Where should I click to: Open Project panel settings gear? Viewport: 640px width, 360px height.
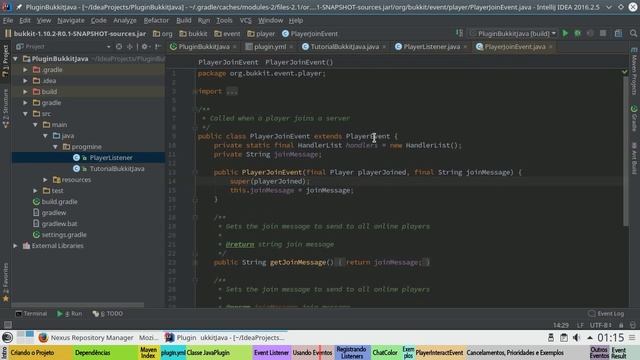click(144, 47)
